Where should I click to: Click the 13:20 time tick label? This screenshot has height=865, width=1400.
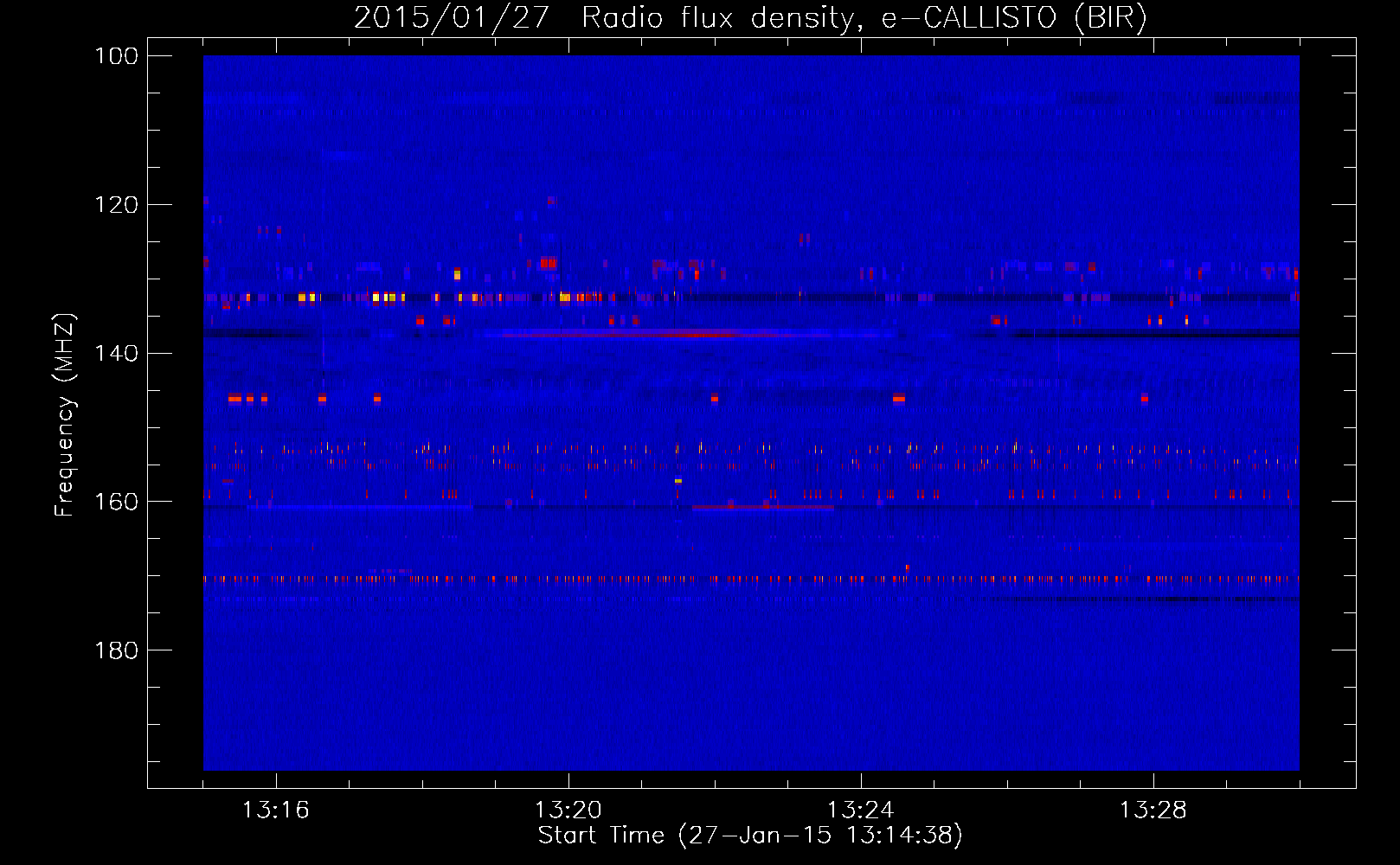click(568, 811)
